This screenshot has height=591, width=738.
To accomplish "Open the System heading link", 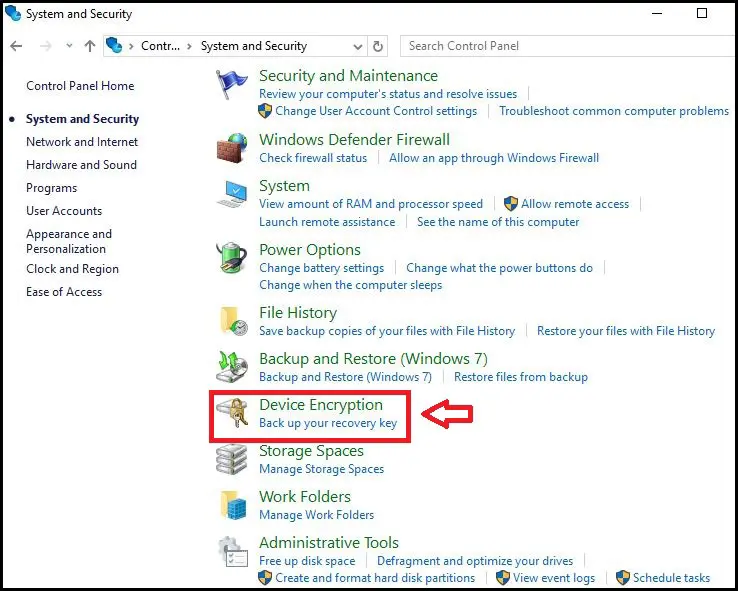I will click(284, 186).
